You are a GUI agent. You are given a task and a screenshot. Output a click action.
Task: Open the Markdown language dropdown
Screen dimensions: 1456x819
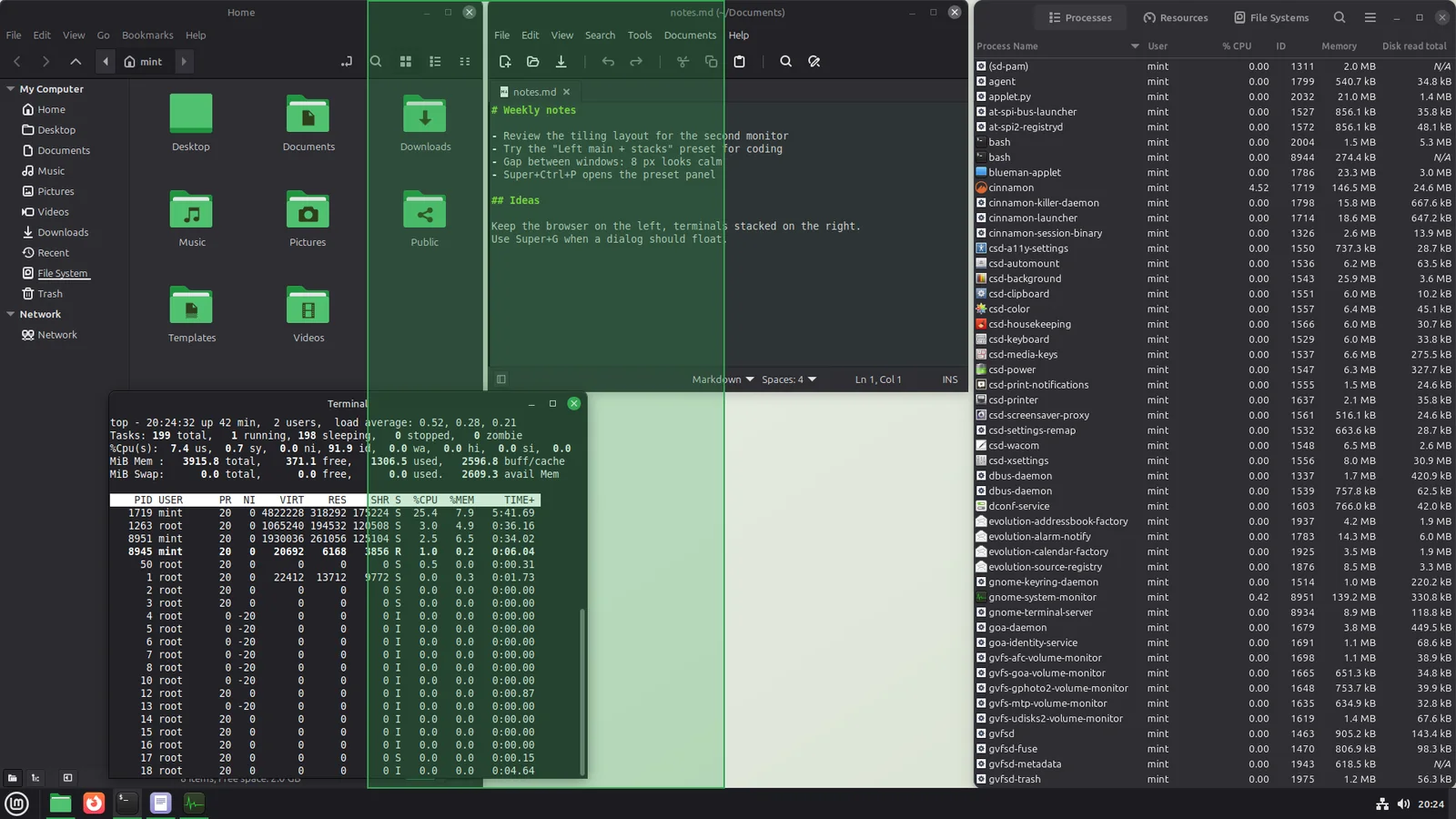(723, 379)
